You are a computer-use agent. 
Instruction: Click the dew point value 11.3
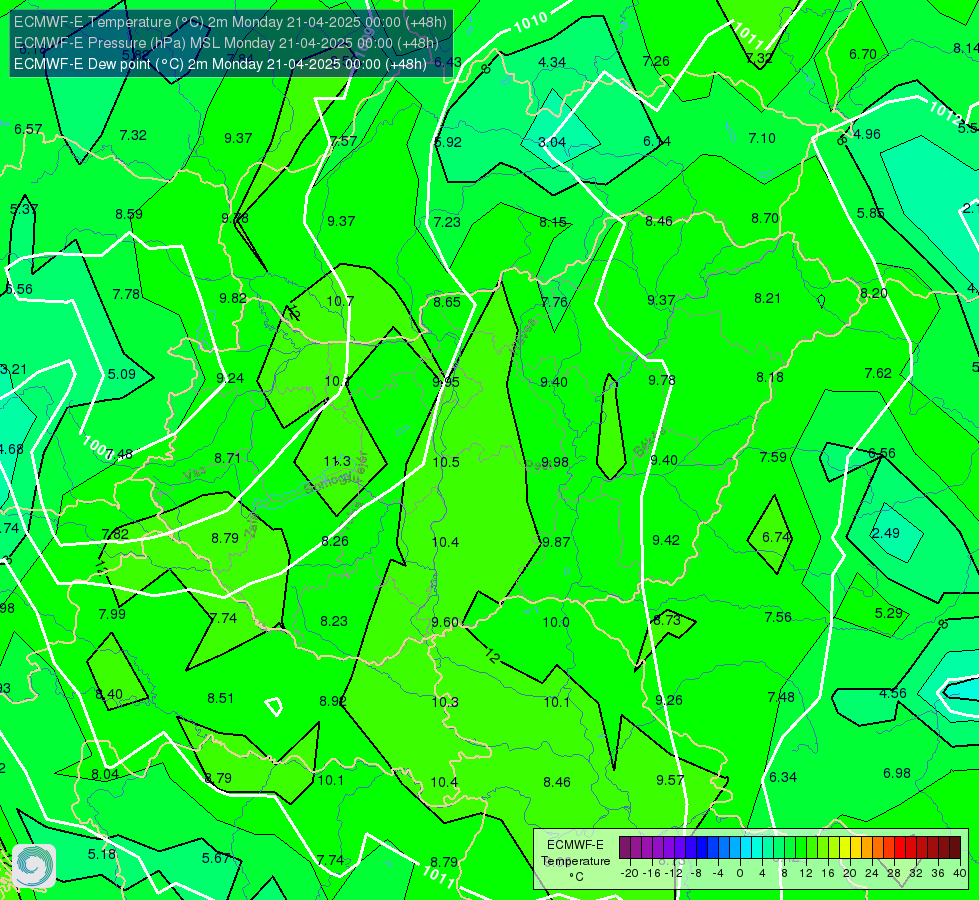pyautogui.click(x=337, y=462)
